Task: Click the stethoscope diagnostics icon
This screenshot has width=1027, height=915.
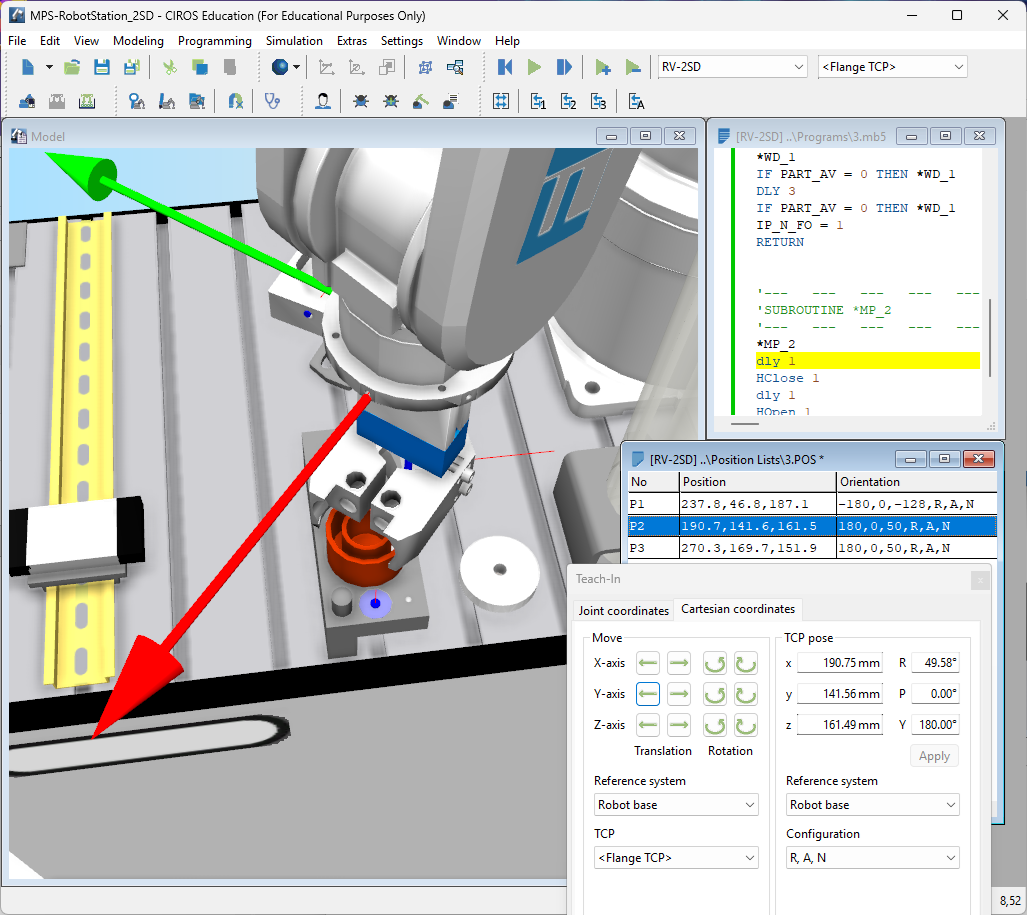Action: [272, 102]
